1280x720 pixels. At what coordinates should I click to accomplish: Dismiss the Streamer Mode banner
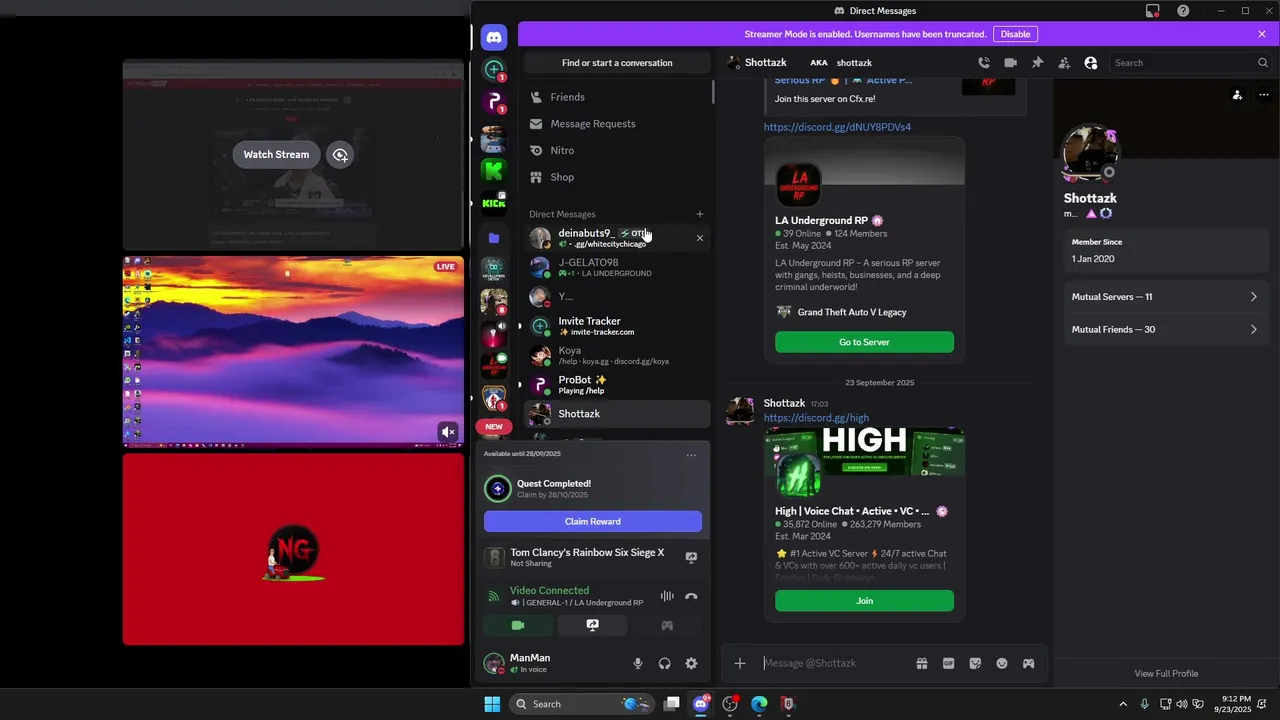click(x=1262, y=34)
